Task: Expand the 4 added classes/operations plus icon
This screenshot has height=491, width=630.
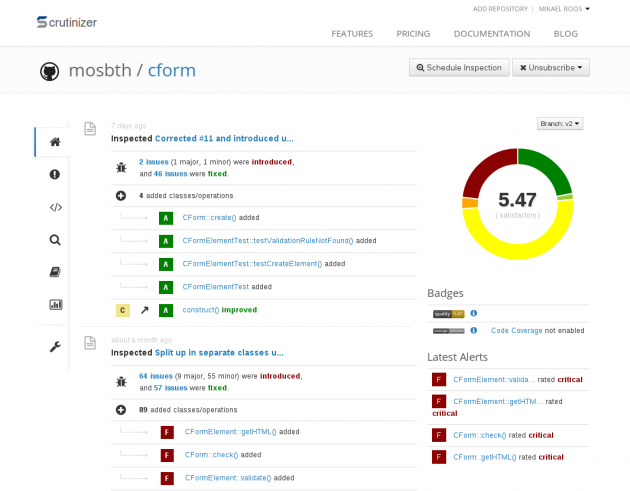Action: [121, 196]
